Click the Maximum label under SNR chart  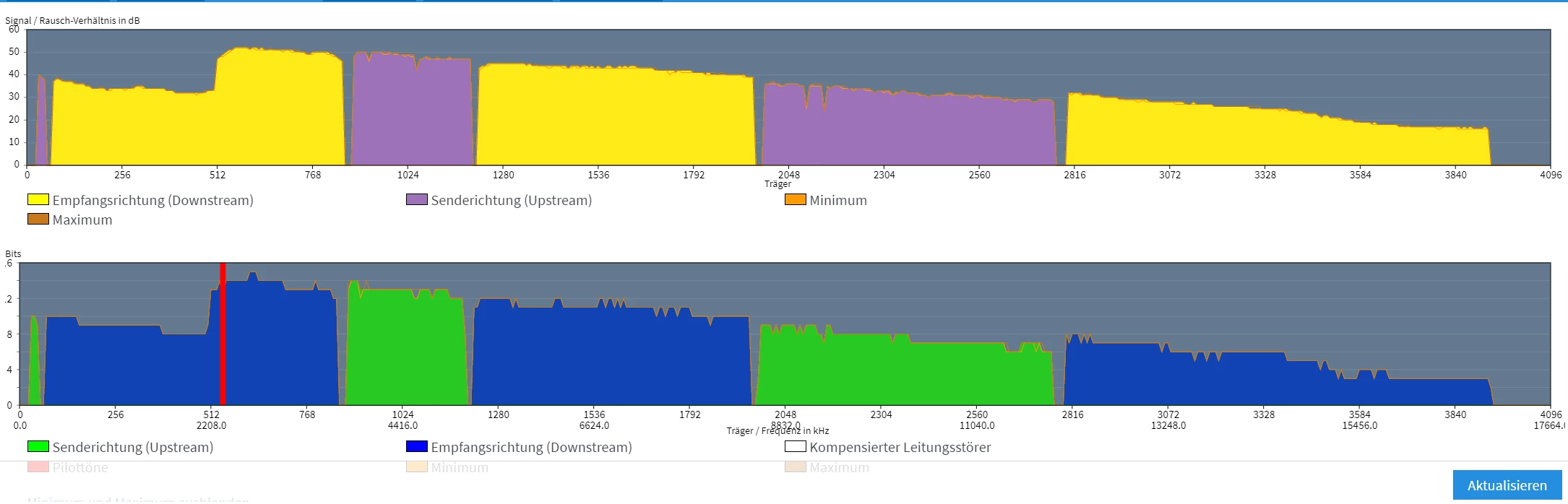pyautogui.click(x=82, y=220)
